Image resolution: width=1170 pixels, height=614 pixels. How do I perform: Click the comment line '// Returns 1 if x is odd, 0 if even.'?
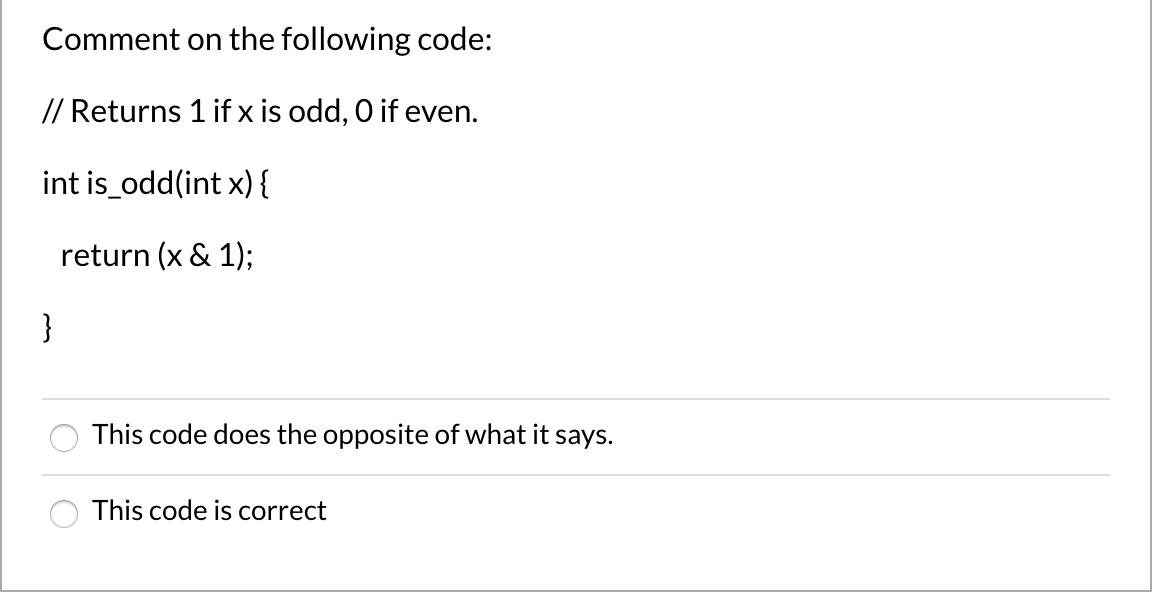click(261, 112)
